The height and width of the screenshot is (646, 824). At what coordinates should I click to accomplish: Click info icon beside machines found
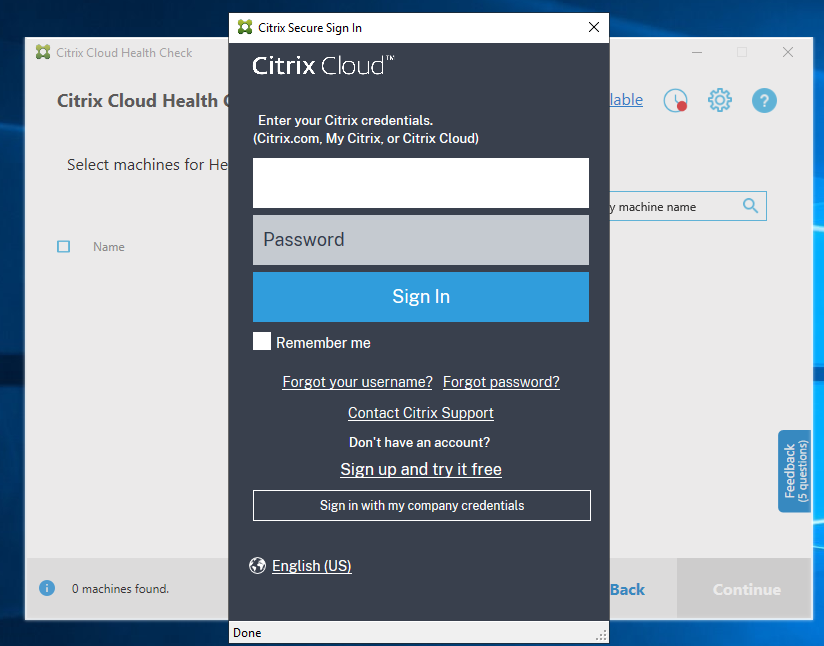(47, 588)
